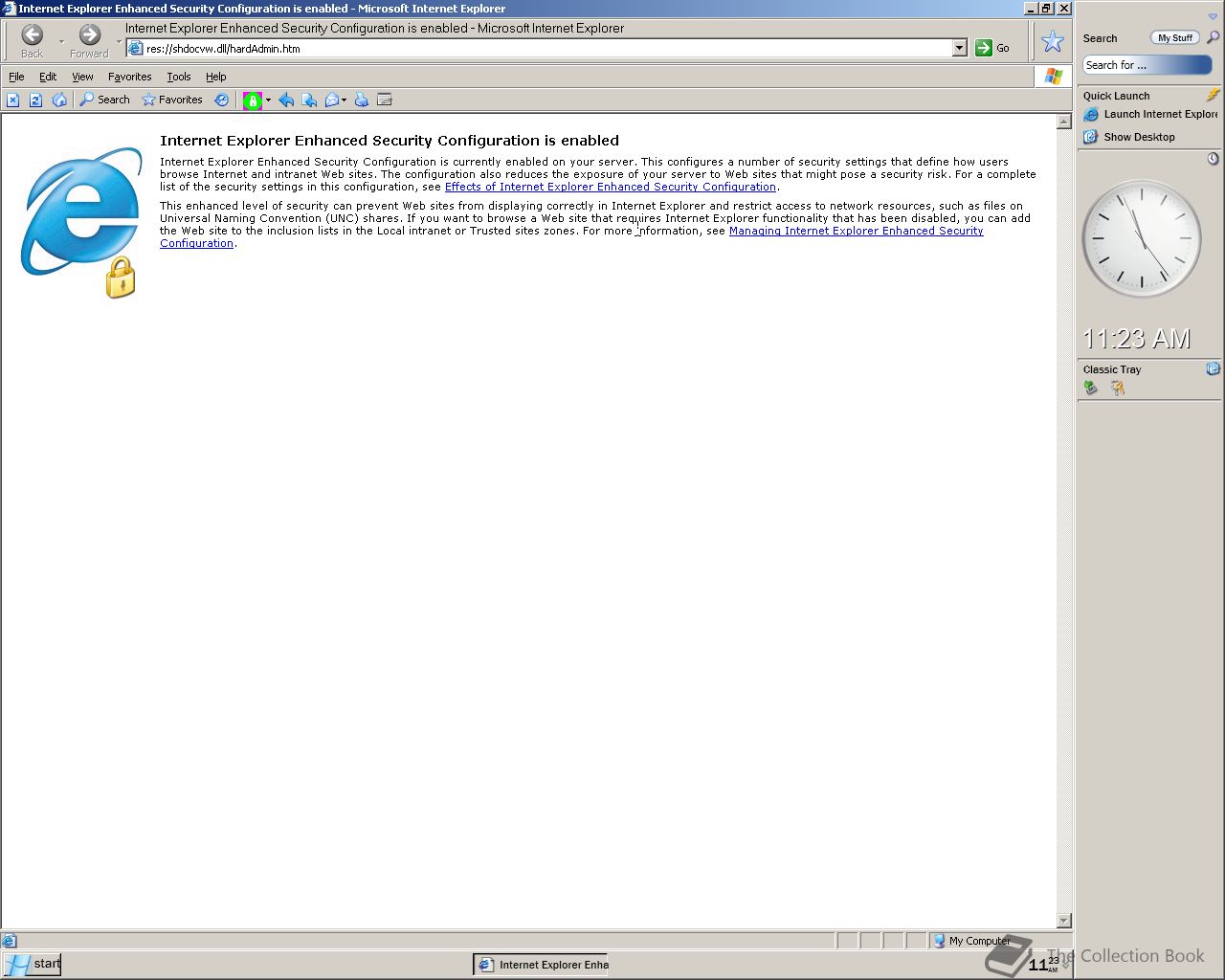The height and width of the screenshot is (980, 1225).
Task: Open the Mail icon dropdown arrow
Action: coord(345,100)
